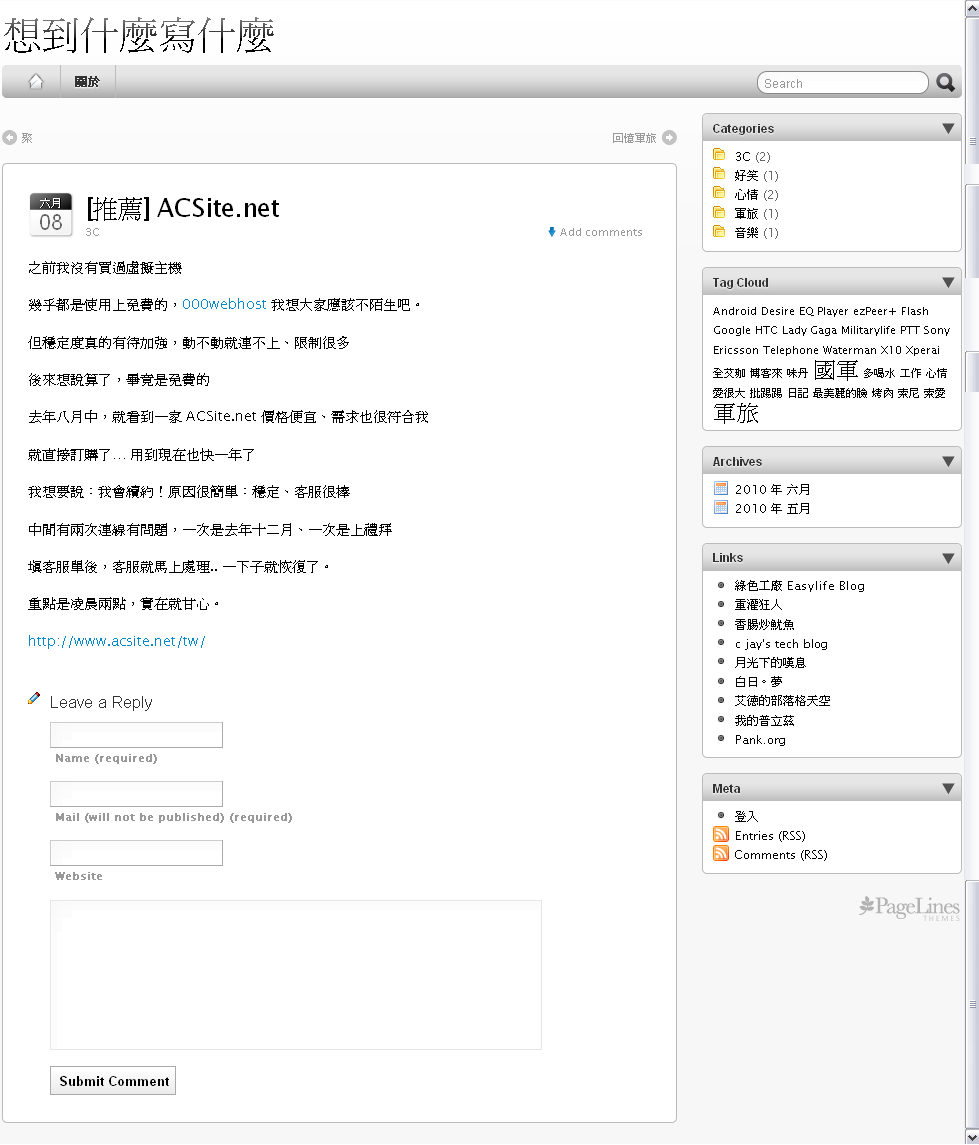This screenshot has width=979, height=1145.
Task: Open the 關於 menu item
Action: [87, 81]
